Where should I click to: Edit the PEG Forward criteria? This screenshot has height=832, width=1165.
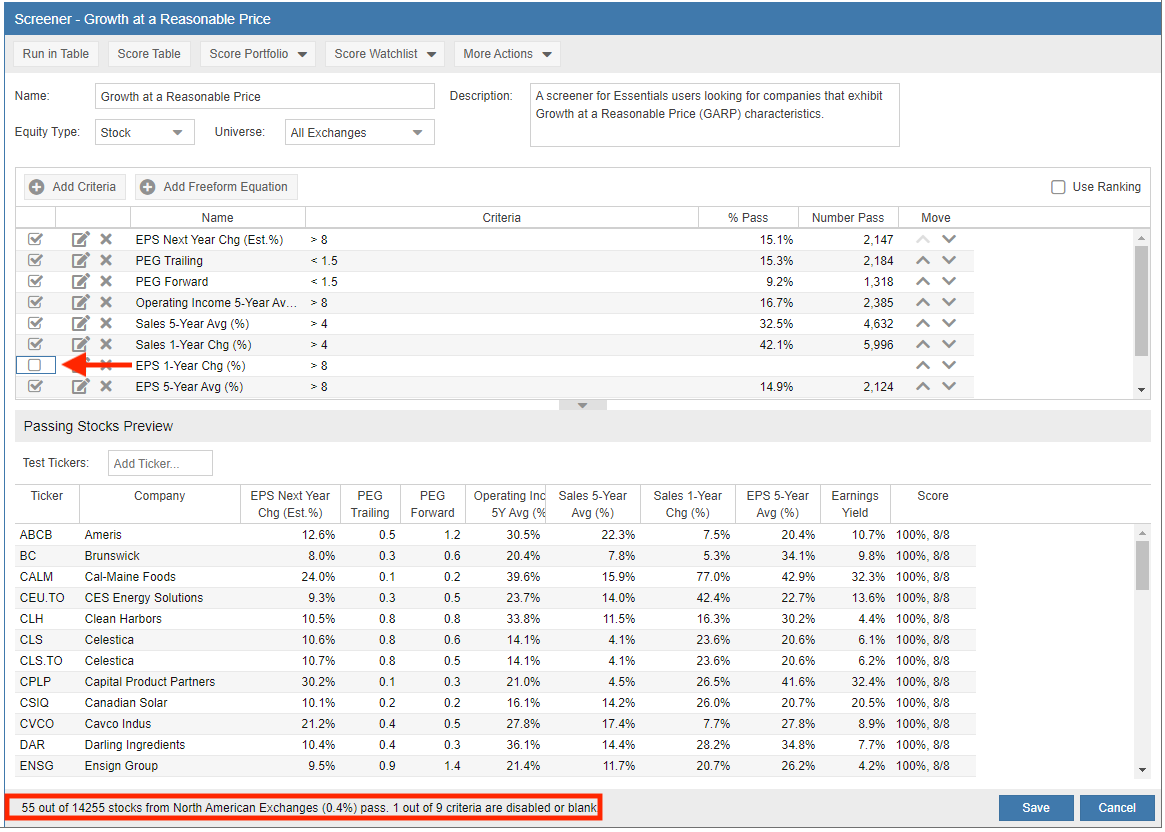click(80, 281)
